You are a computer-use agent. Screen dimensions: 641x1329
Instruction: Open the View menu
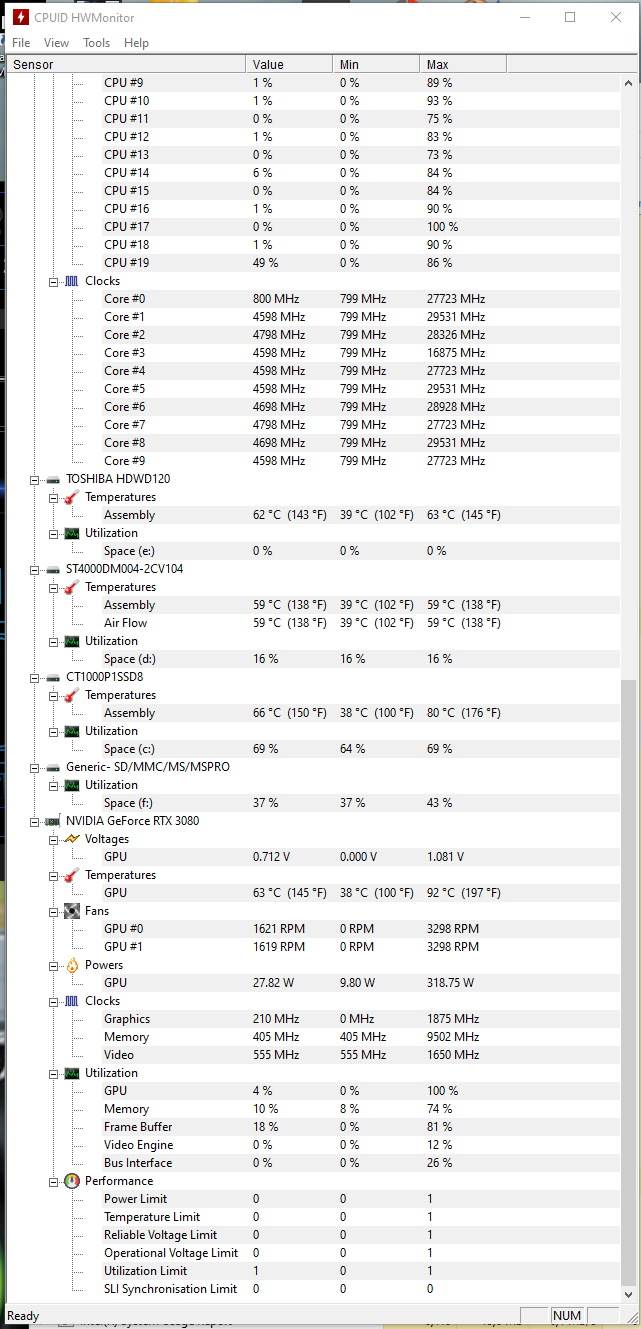point(57,43)
